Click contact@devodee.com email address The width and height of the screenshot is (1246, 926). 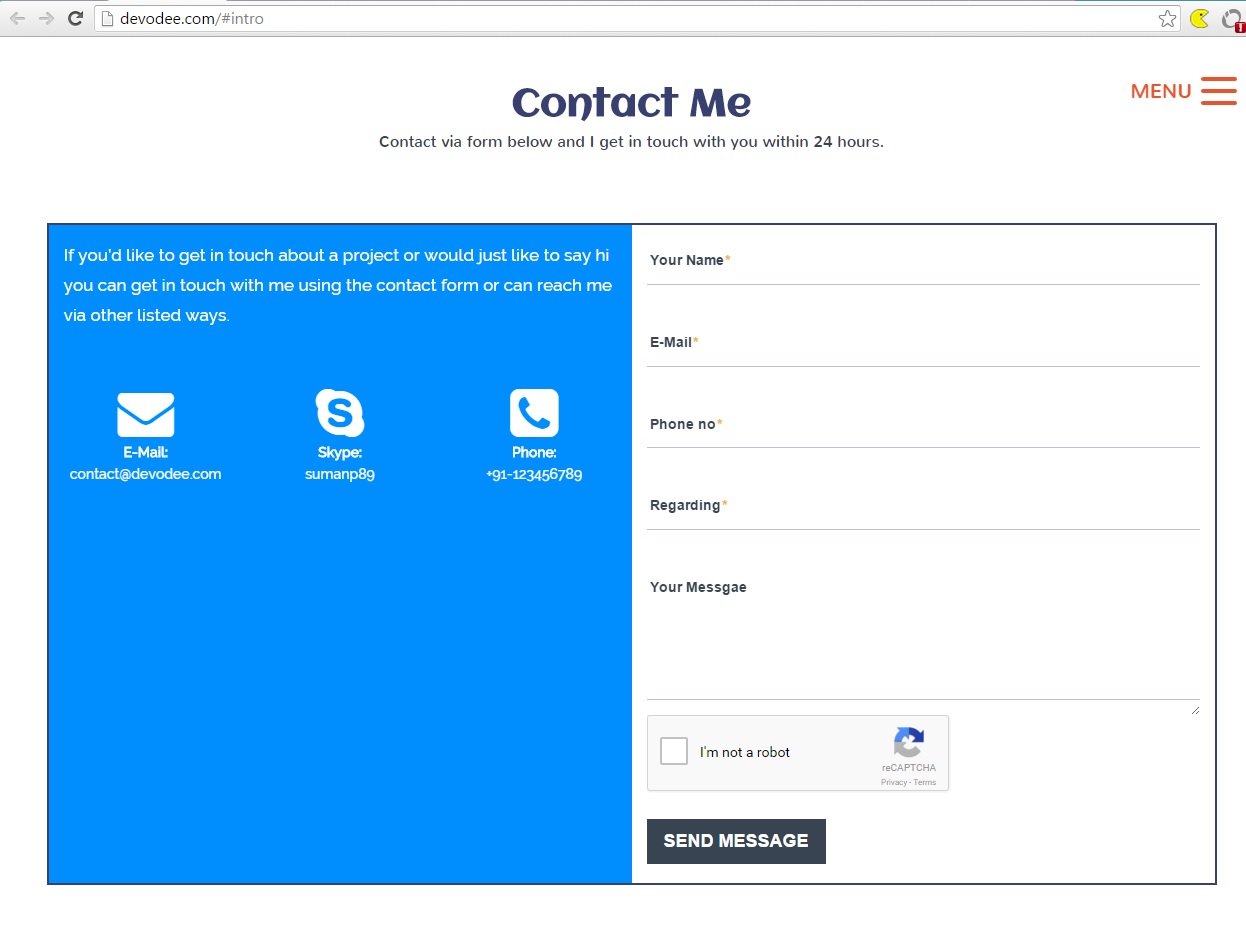146,474
